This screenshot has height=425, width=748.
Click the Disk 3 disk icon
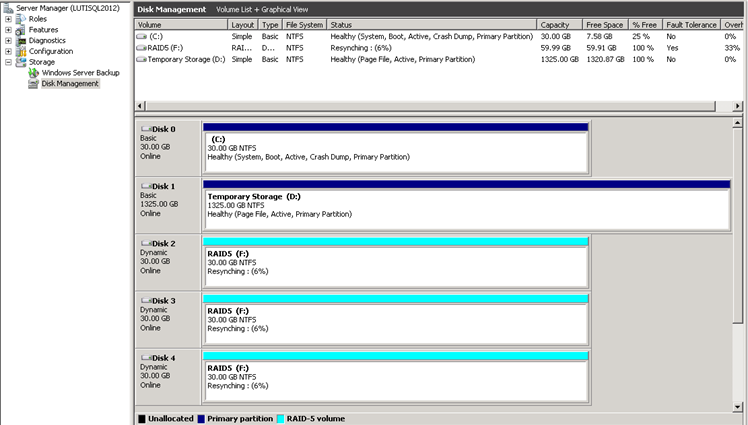(x=146, y=301)
